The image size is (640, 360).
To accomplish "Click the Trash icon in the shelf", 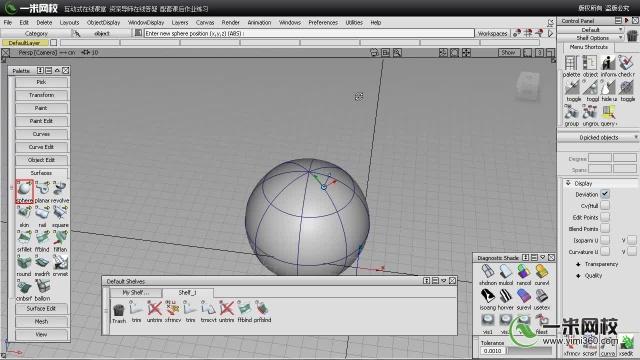I will point(119,313).
